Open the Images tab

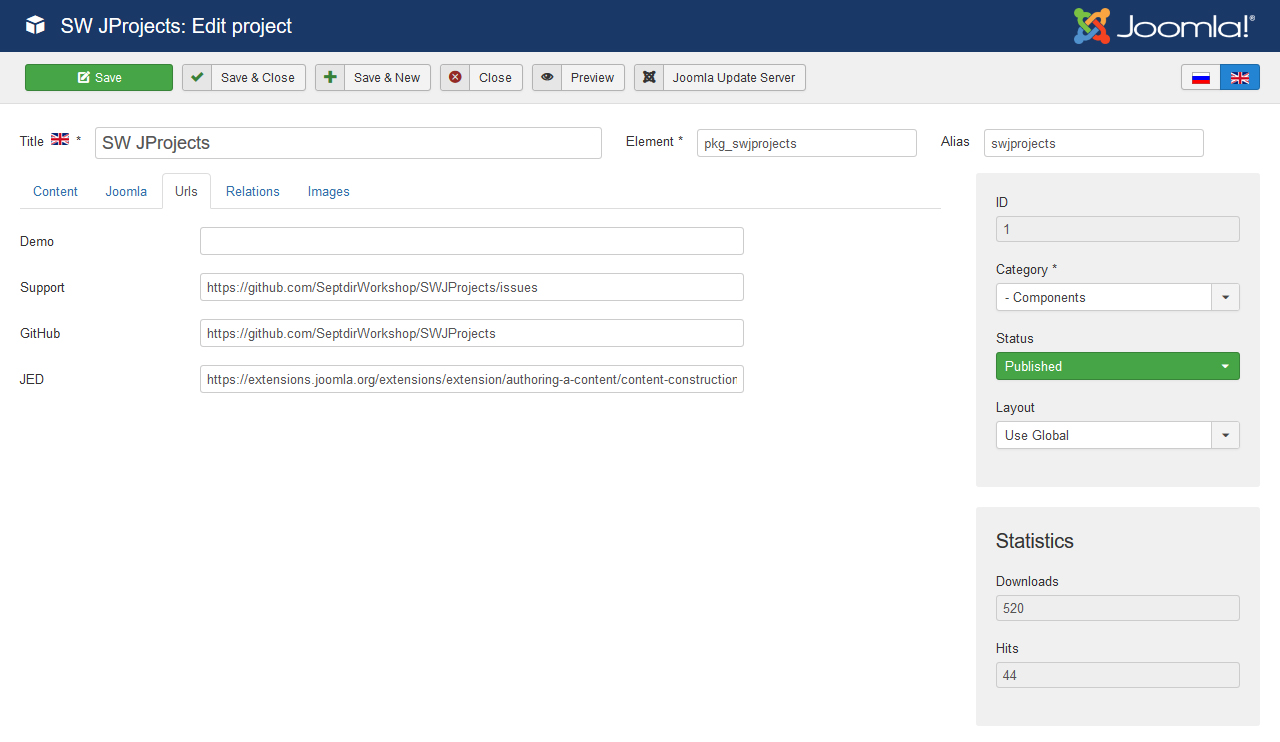click(329, 191)
